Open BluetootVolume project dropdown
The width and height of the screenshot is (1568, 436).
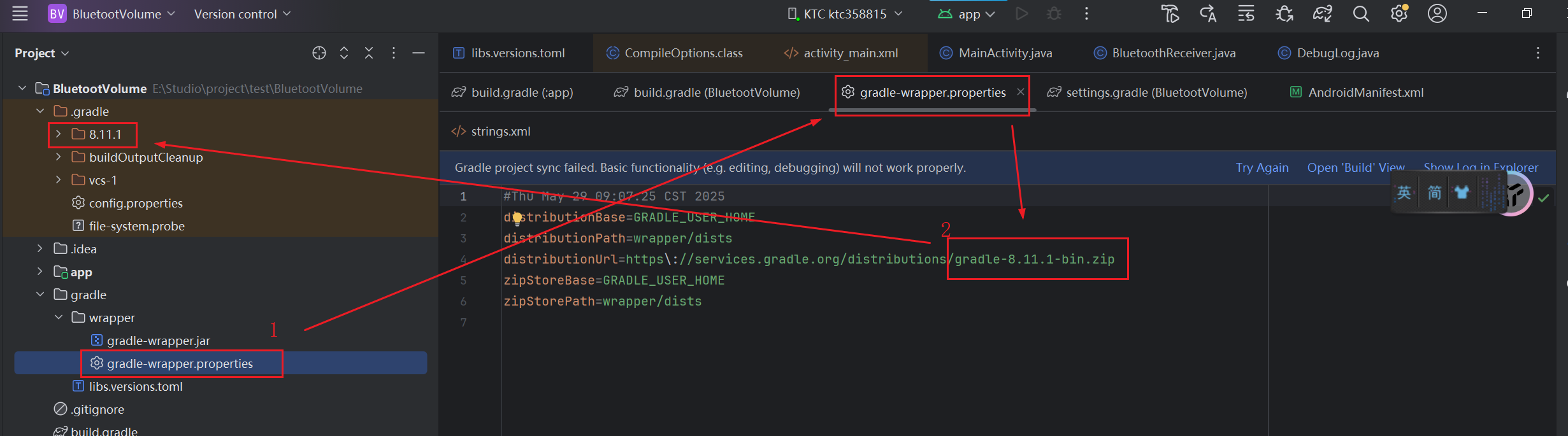pos(111,14)
